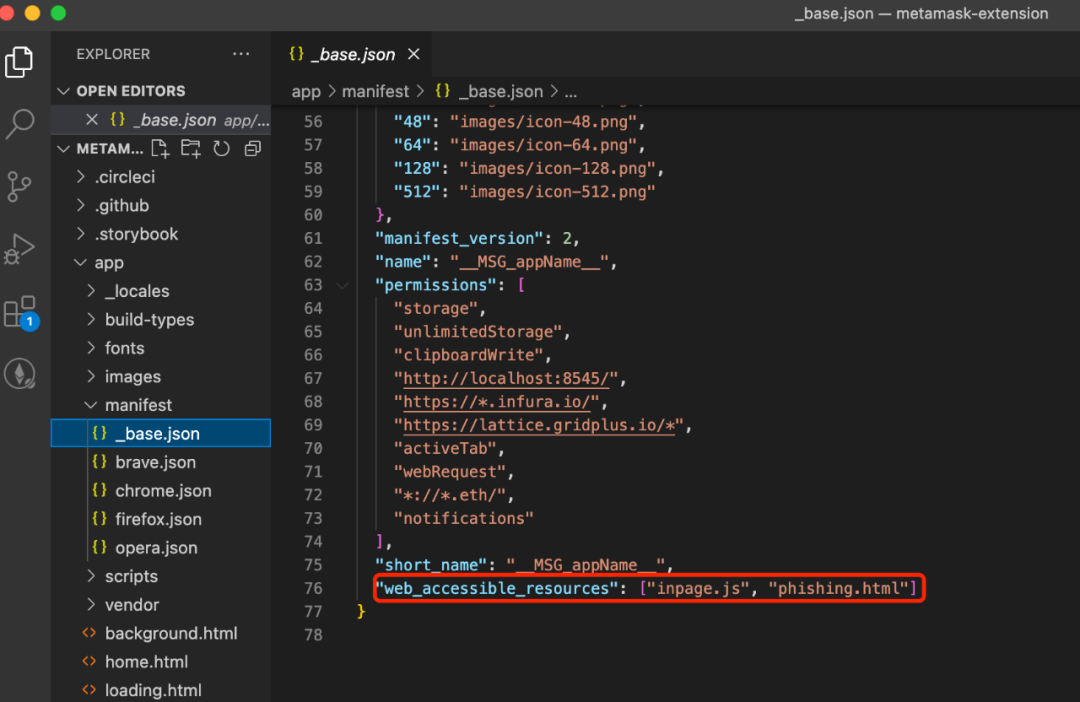Open background.html file
This screenshot has height=702, width=1080.
(x=160, y=633)
